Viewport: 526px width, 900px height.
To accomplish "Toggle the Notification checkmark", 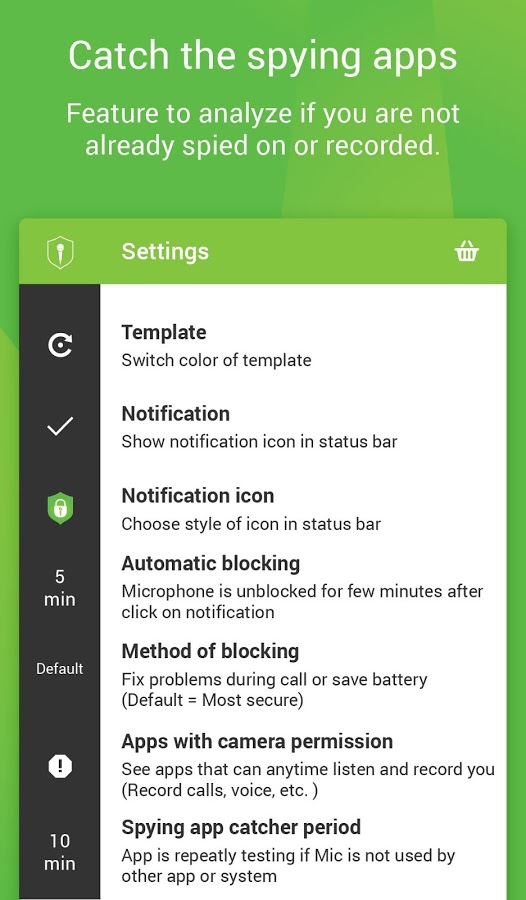I will tap(60, 426).
